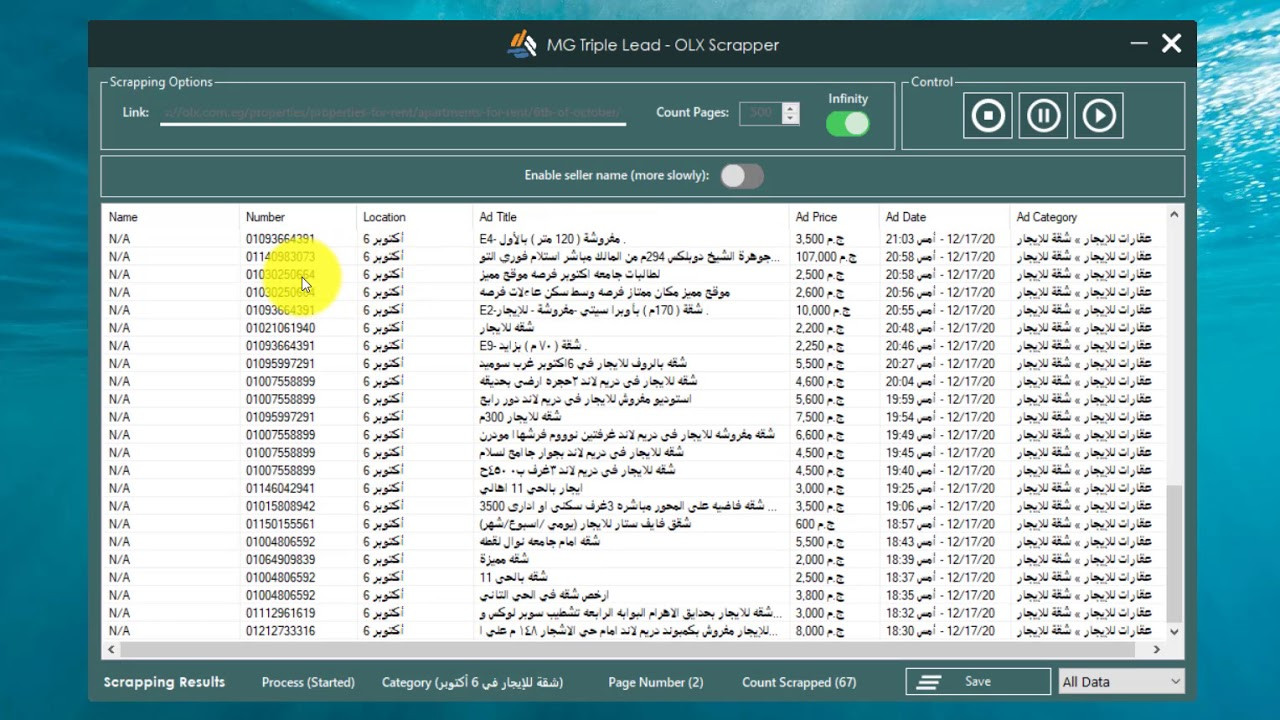Increase Count Pages with up arrow

789,107
